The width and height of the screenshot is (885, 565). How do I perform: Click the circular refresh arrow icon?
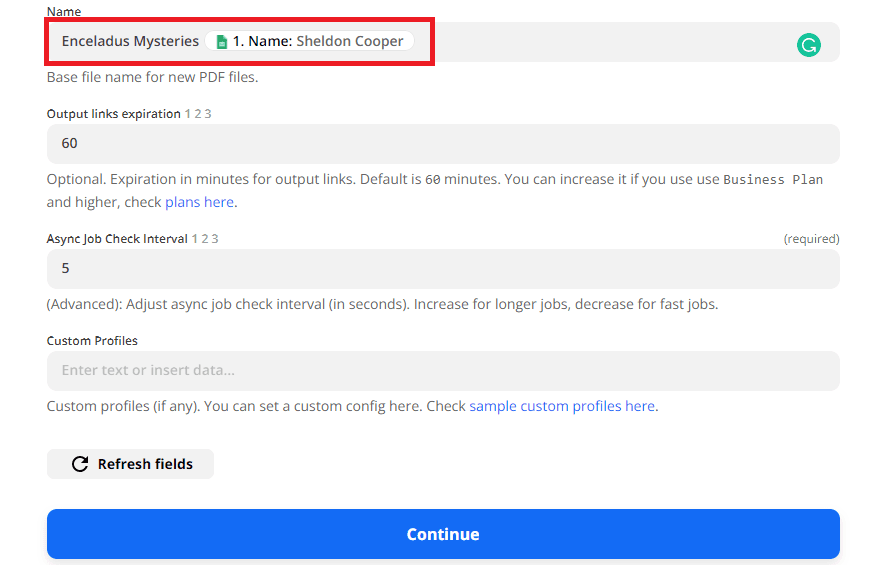(80, 464)
